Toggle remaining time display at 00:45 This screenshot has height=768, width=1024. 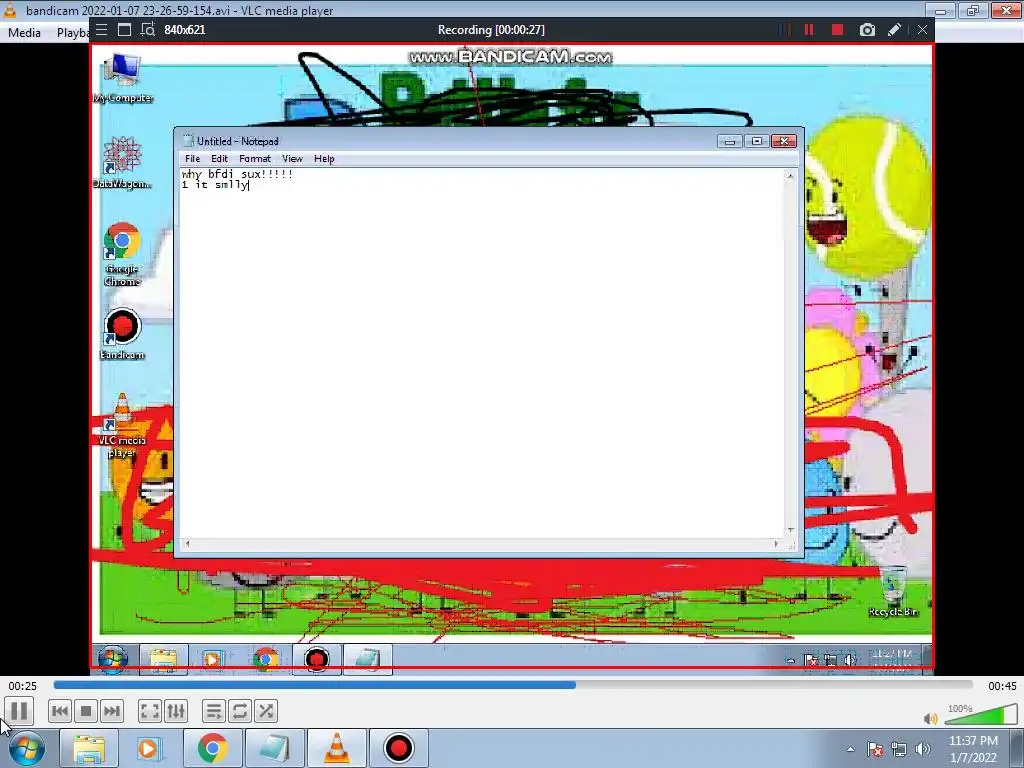(1002, 686)
